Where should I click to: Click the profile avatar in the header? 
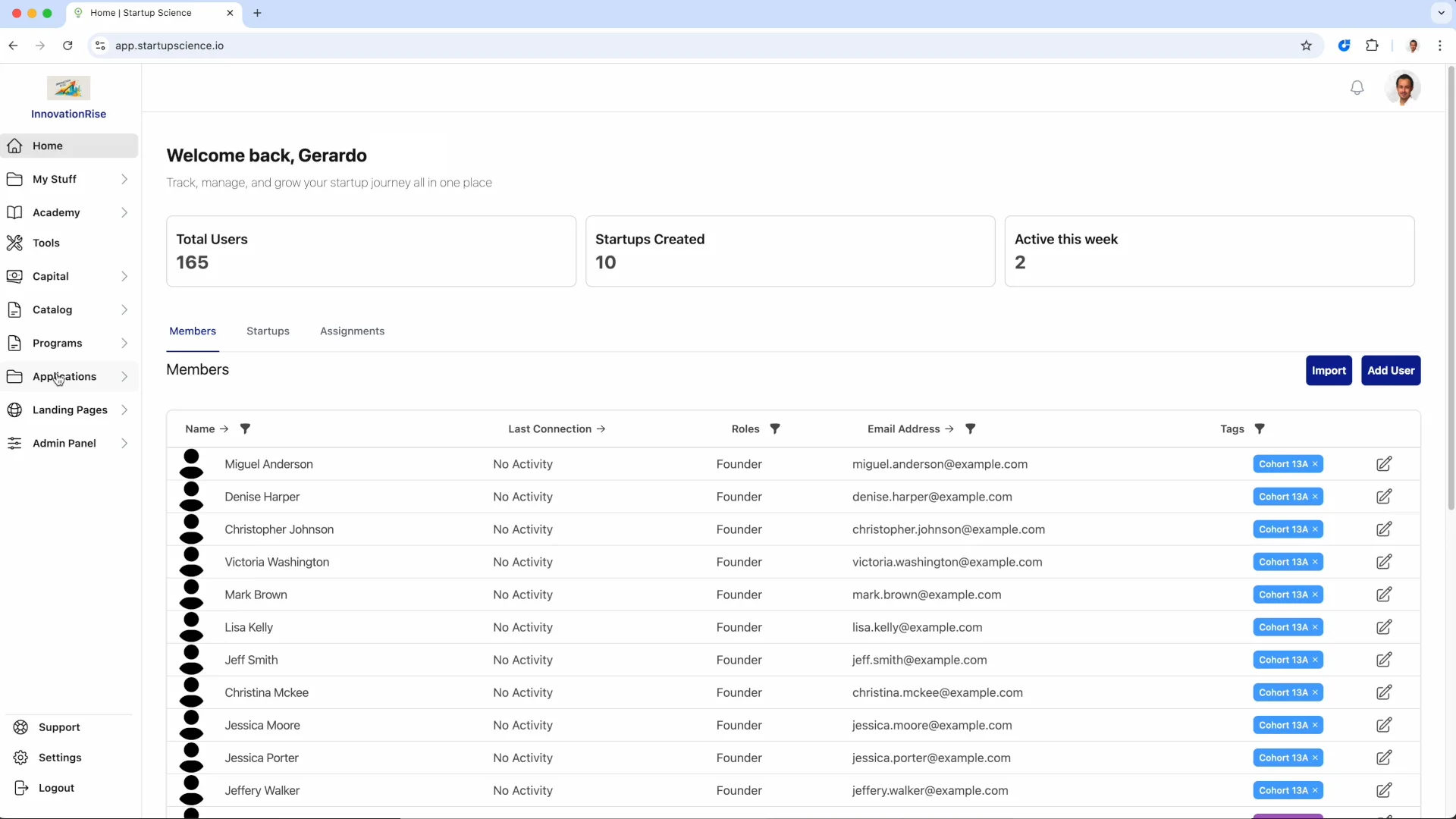[x=1404, y=87]
